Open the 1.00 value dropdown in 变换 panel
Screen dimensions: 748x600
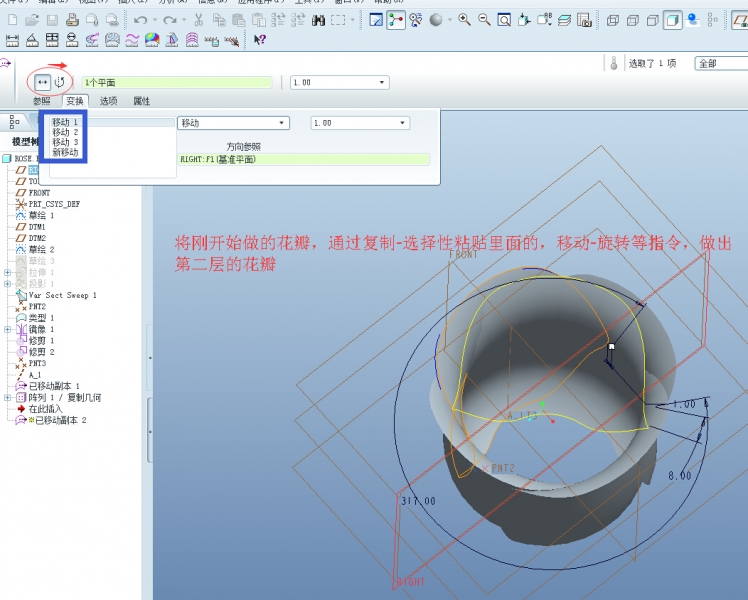coord(403,123)
